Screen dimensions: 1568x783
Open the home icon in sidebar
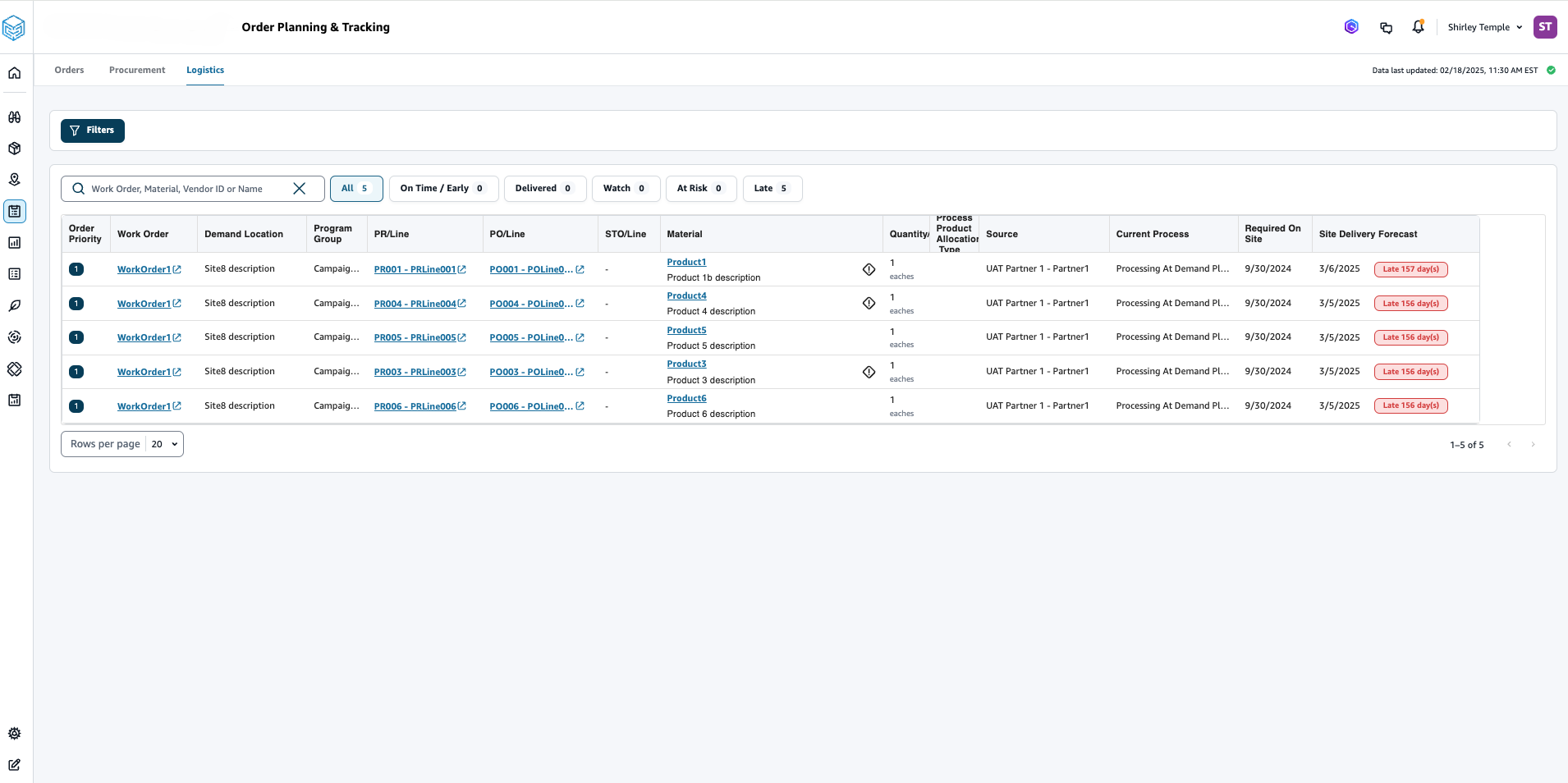click(15, 73)
